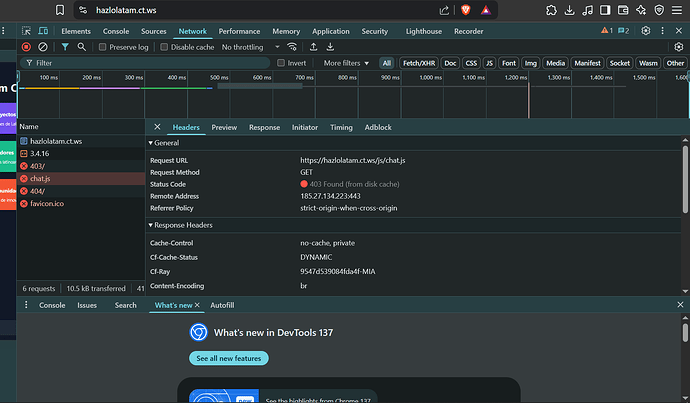Click the import HAR upload icon
Viewport: 690px width, 403px height.
tap(313, 47)
